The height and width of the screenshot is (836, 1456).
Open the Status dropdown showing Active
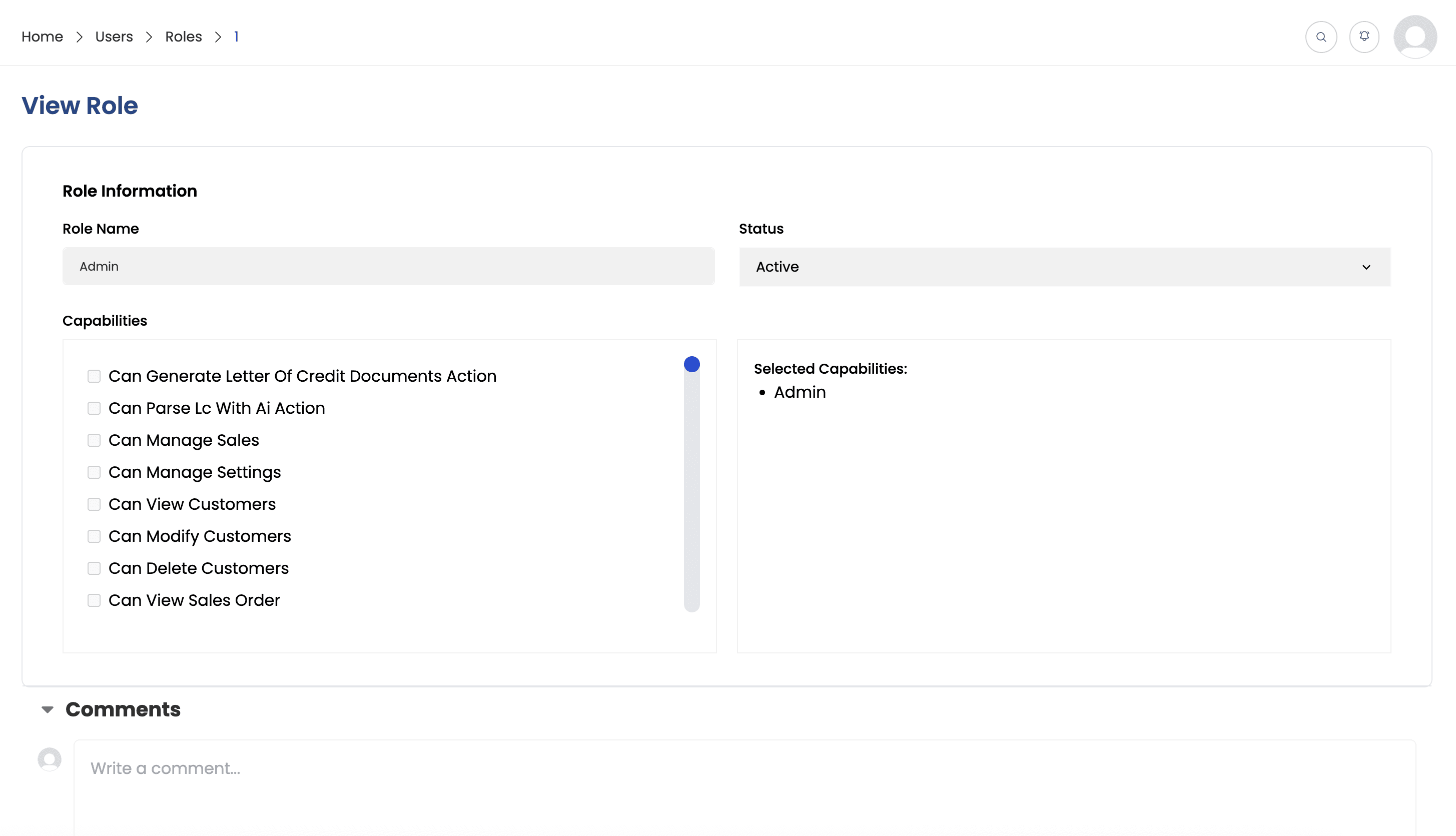pos(1064,267)
